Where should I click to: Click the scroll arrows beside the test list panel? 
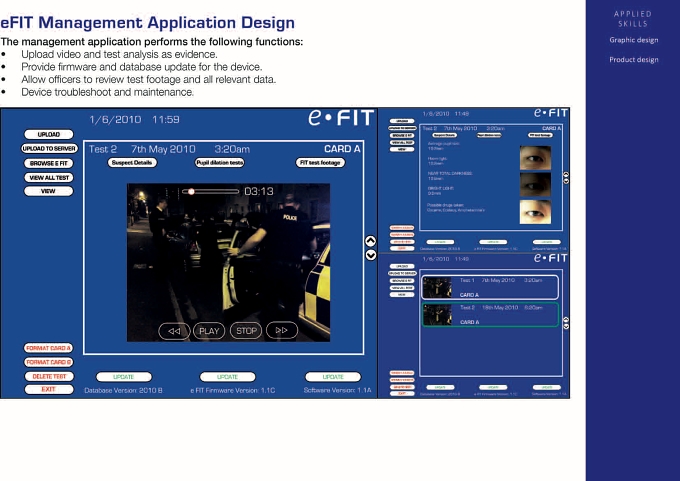tap(566, 323)
